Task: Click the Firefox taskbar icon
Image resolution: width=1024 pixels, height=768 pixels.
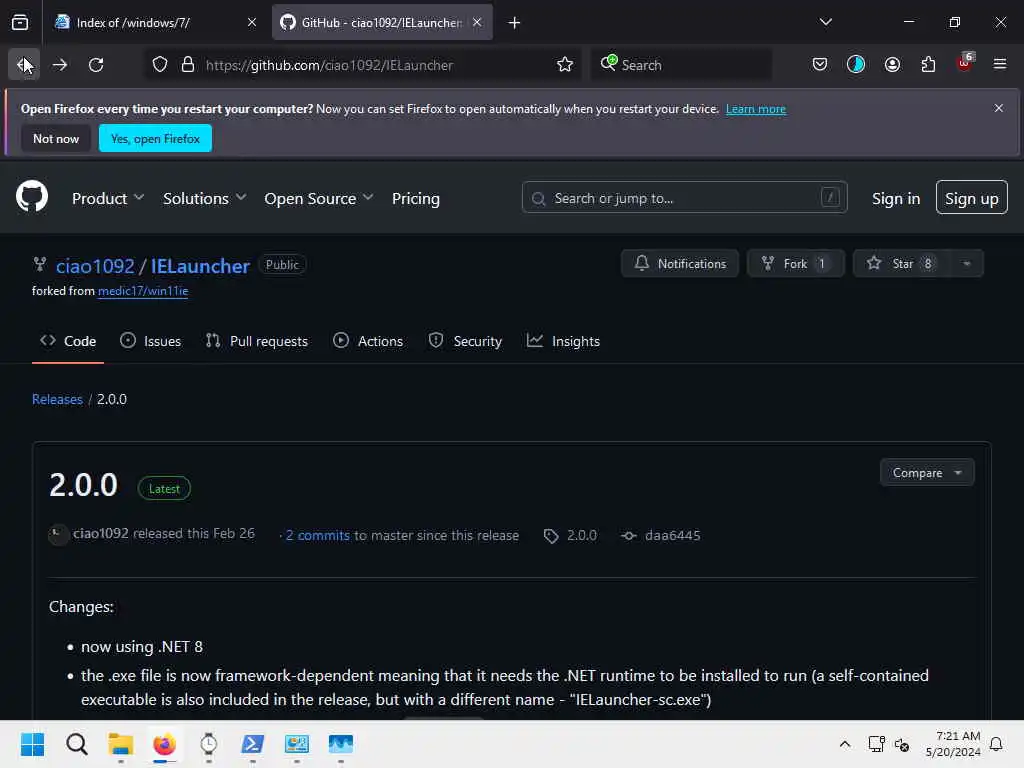Action: click(165, 744)
